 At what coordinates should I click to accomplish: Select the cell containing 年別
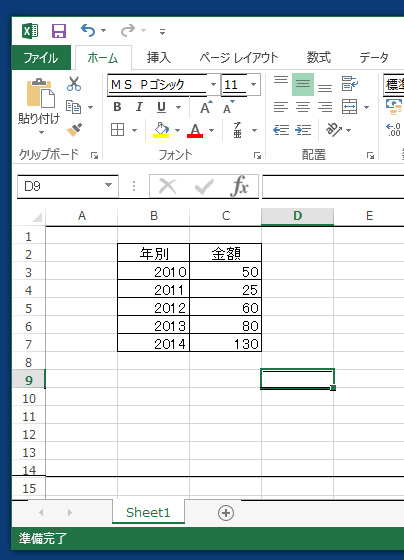tap(154, 253)
